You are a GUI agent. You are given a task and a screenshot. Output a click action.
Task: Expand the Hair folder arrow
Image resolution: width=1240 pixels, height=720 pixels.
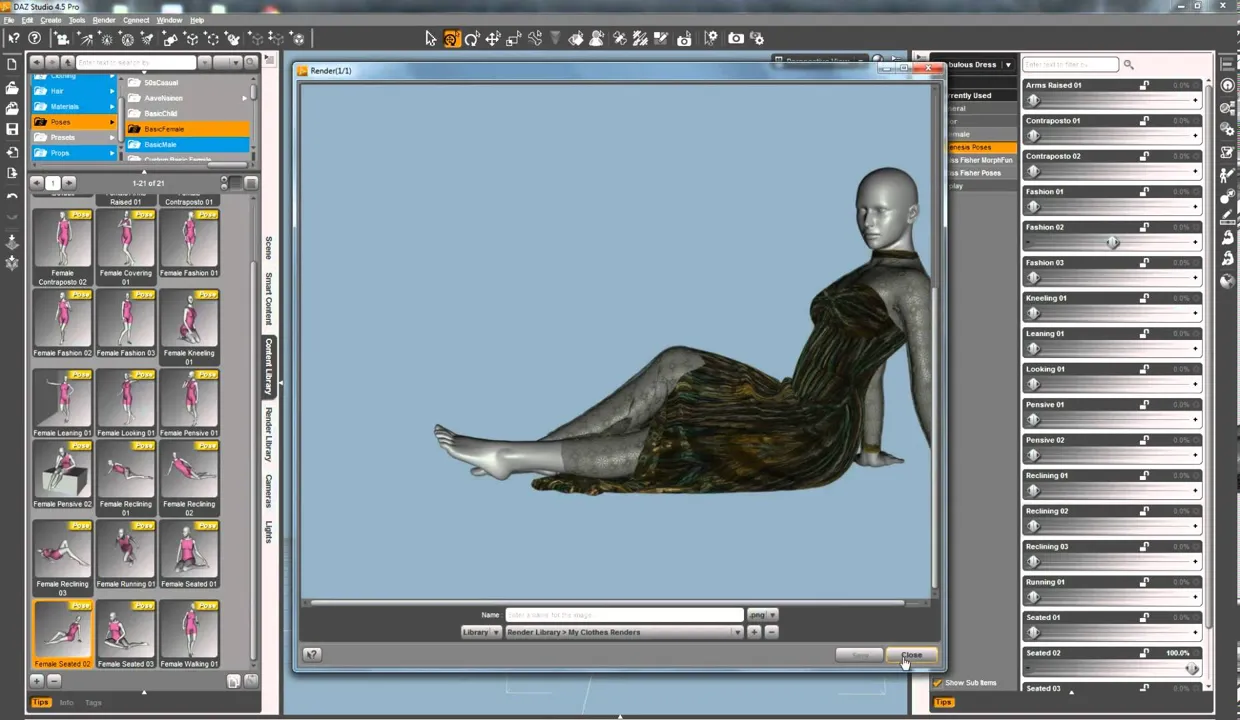112,91
